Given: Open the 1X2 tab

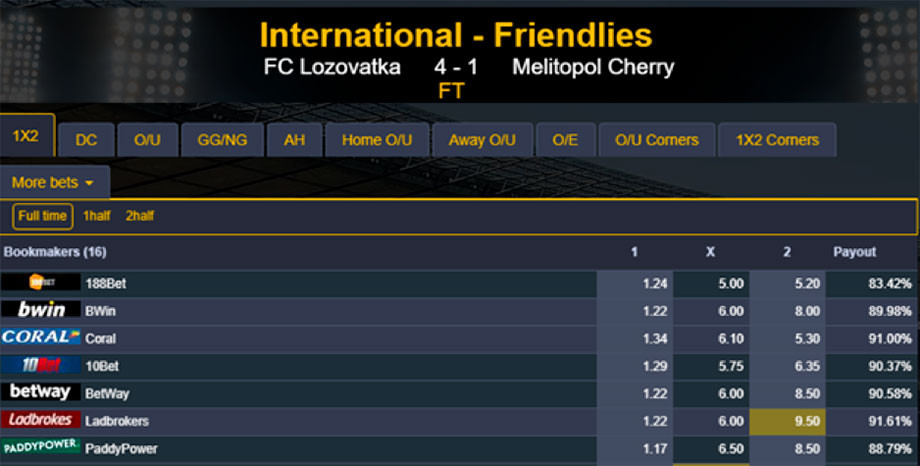Looking at the screenshot, I should [x=27, y=137].
